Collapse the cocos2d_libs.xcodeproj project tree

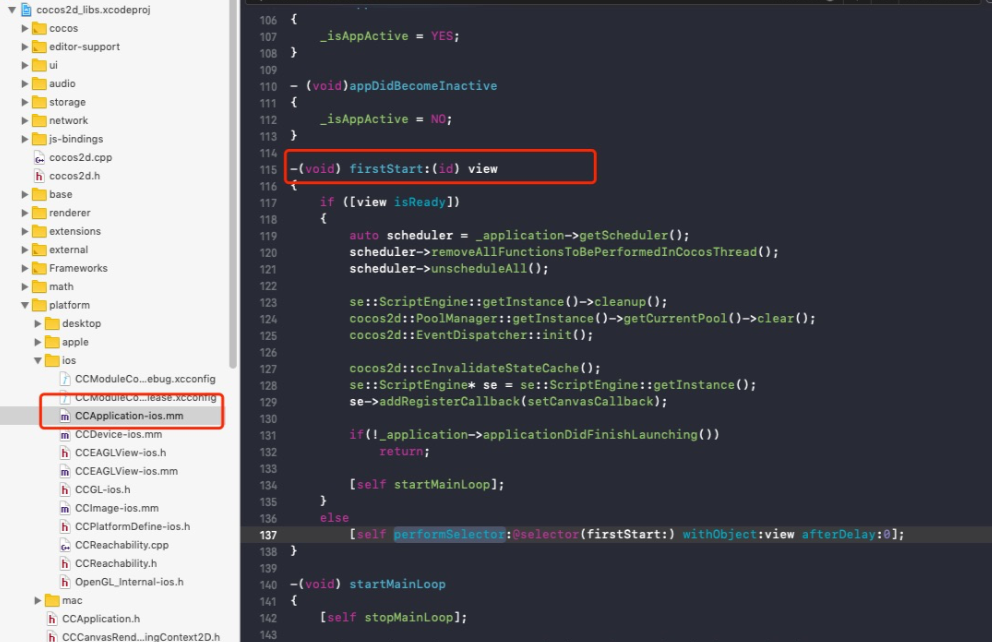click(12, 9)
